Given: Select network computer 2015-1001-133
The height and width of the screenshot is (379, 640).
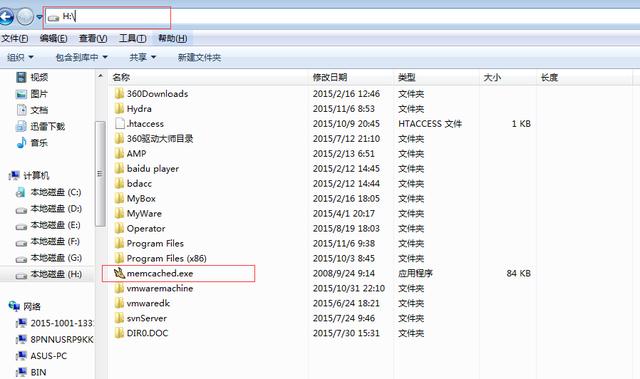Looking at the screenshot, I should pyautogui.click(x=54, y=323).
